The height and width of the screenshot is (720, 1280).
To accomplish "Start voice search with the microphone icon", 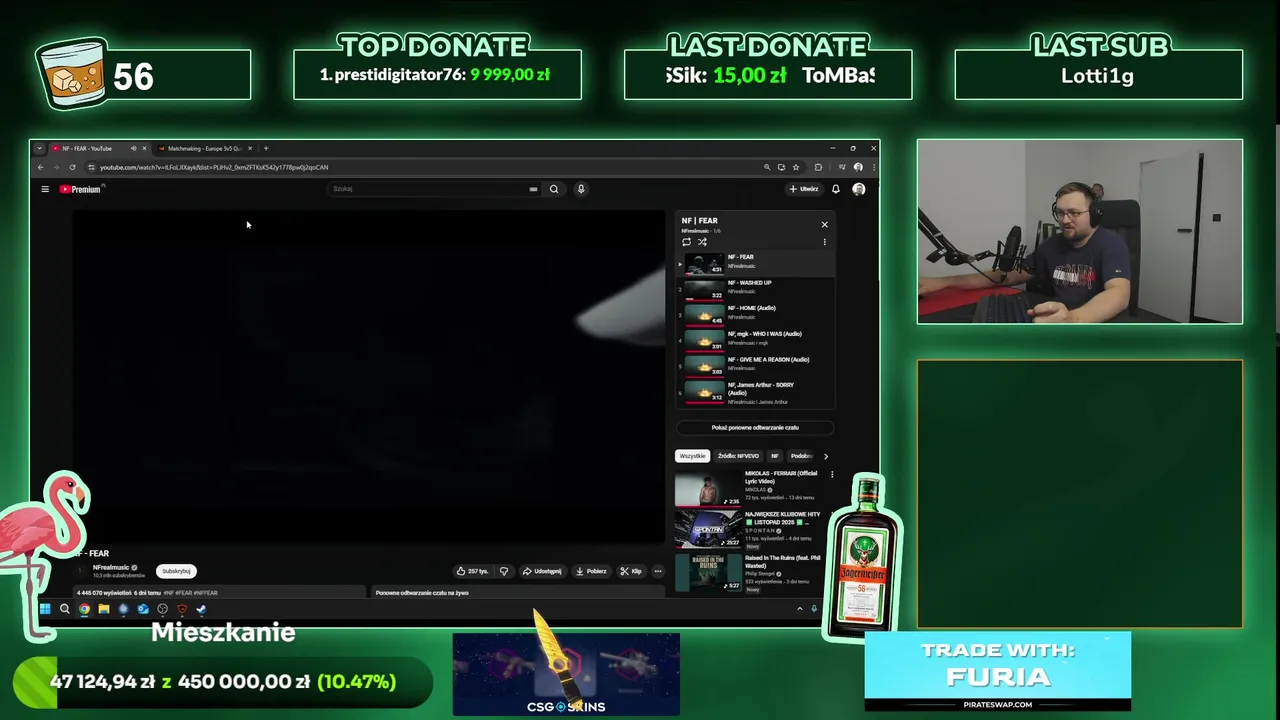I will click(x=581, y=189).
